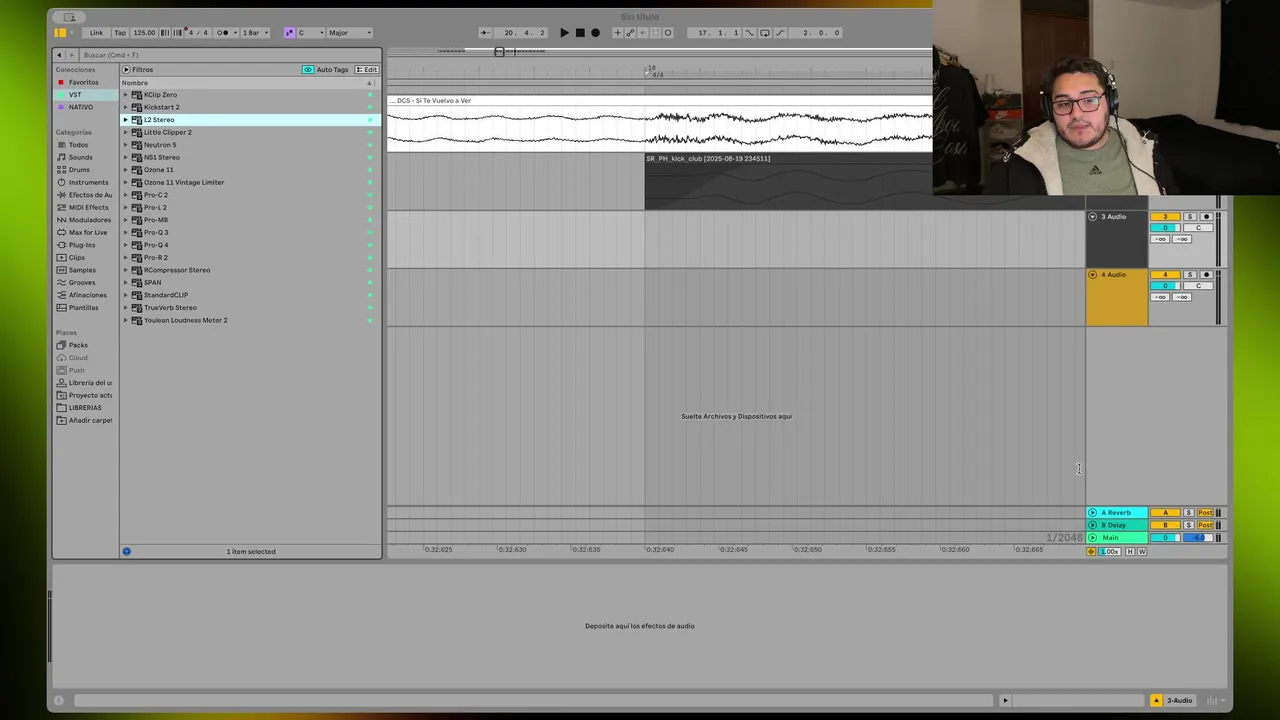The width and height of the screenshot is (1280, 720).
Task: Expand the Filtros filter section
Action: coord(126,70)
